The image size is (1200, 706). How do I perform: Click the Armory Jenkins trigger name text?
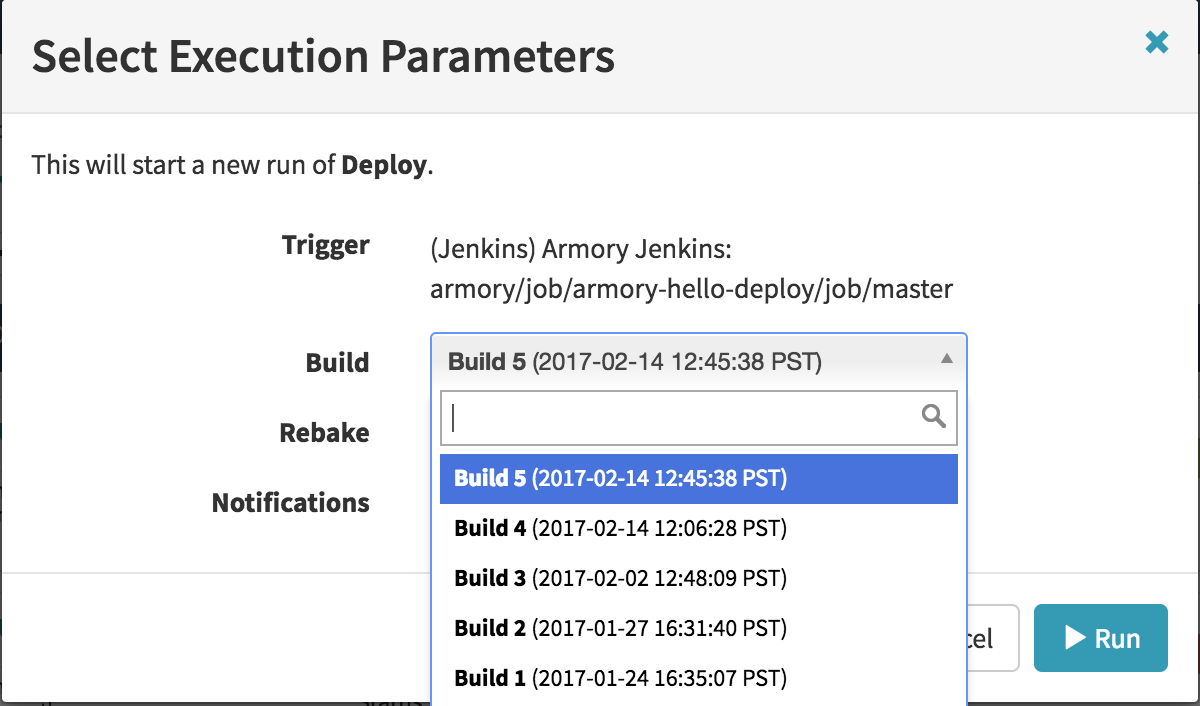click(x=582, y=248)
